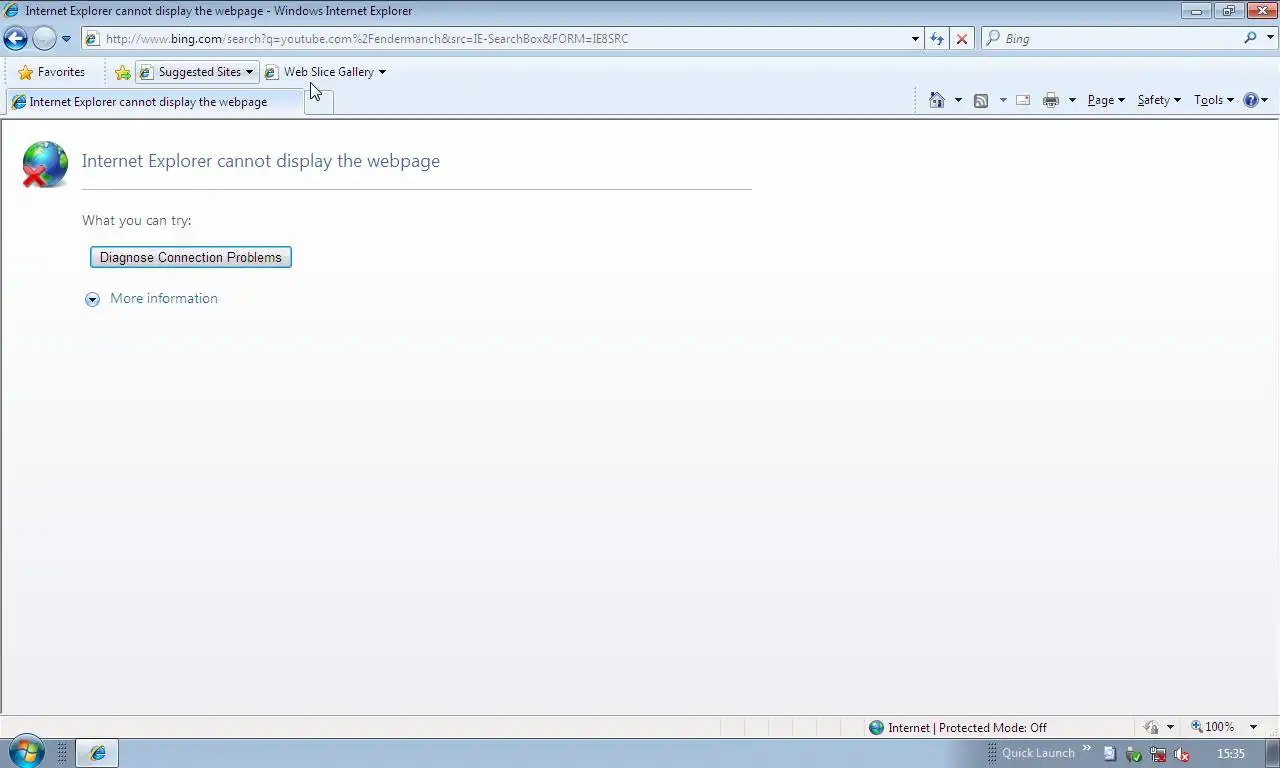This screenshot has width=1280, height=768.
Task: Click the Read Mail envelope icon
Action: coord(1023,100)
